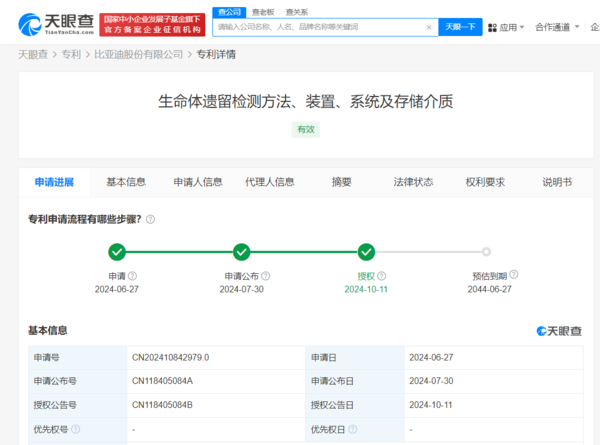Viewport: 600px width, 445px height.
Task: Switch to the 申请进展 tab
Action: [x=54, y=182]
